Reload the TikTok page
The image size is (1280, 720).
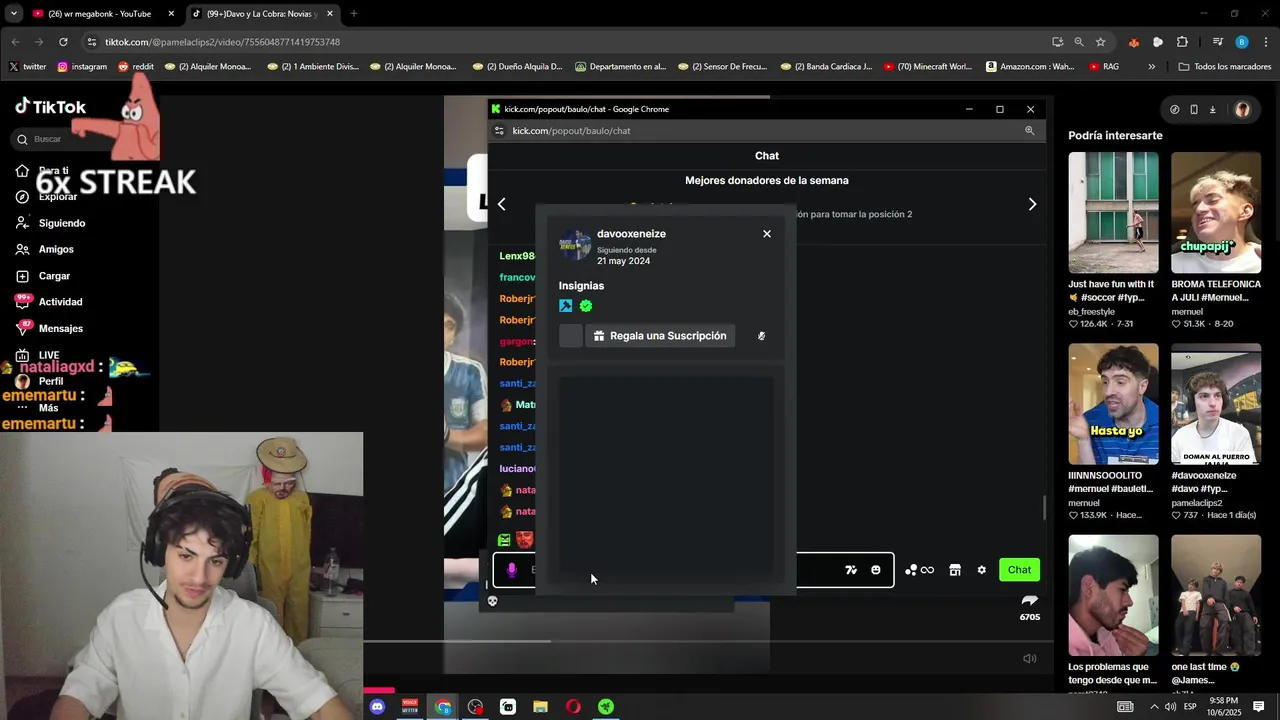(63, 42)
